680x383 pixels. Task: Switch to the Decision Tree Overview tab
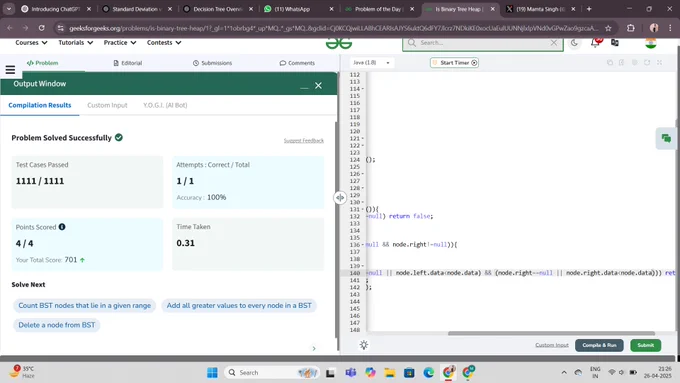218,9
